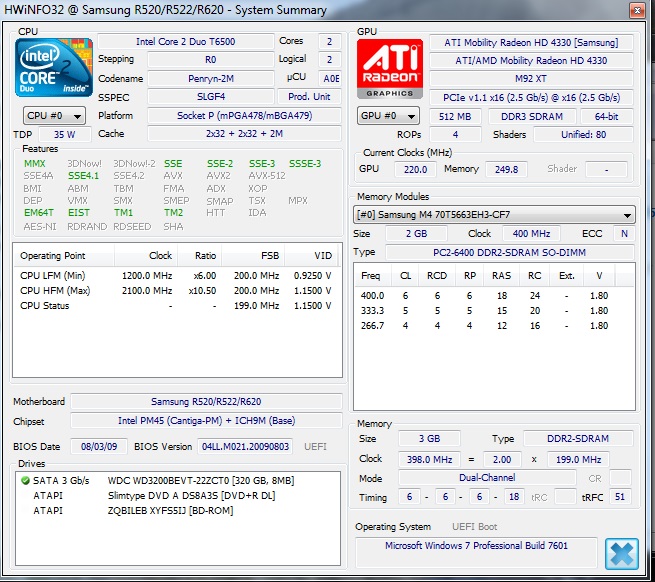Screen dimensions: 655x582
Task: Click the 512 MB video memory field
Action: [455, 117]
